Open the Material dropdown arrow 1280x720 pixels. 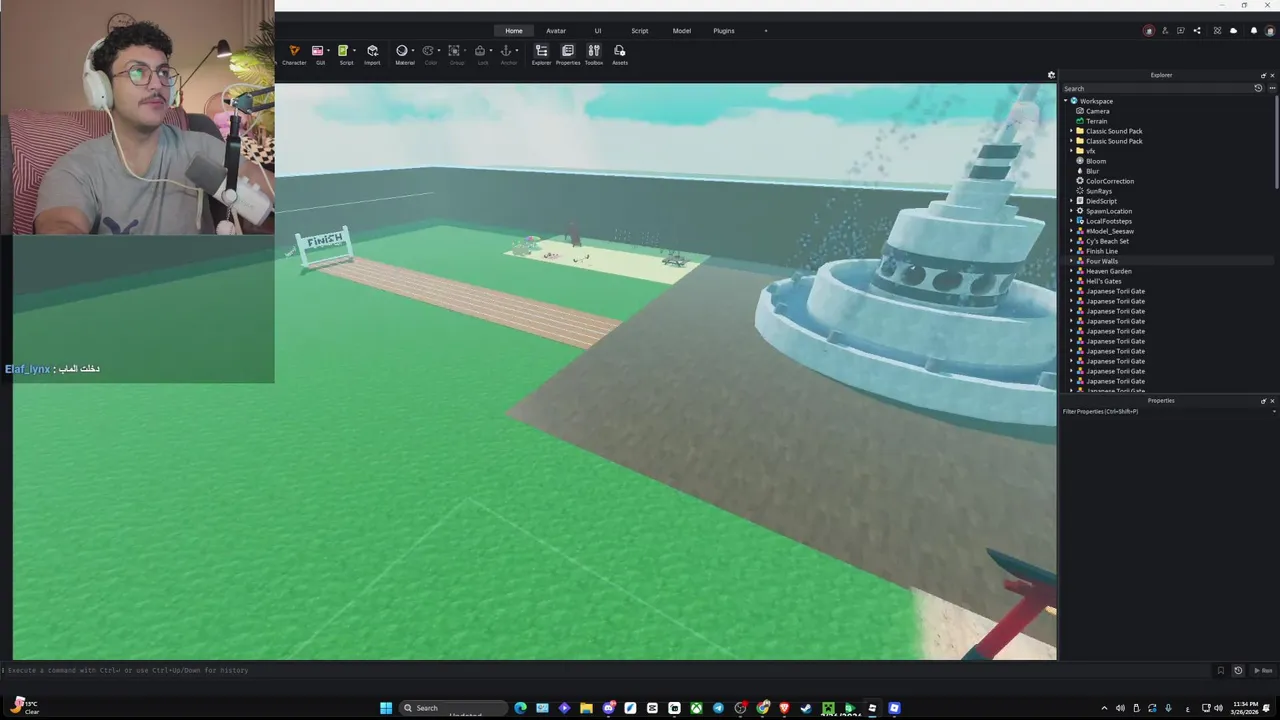point(413,51)
